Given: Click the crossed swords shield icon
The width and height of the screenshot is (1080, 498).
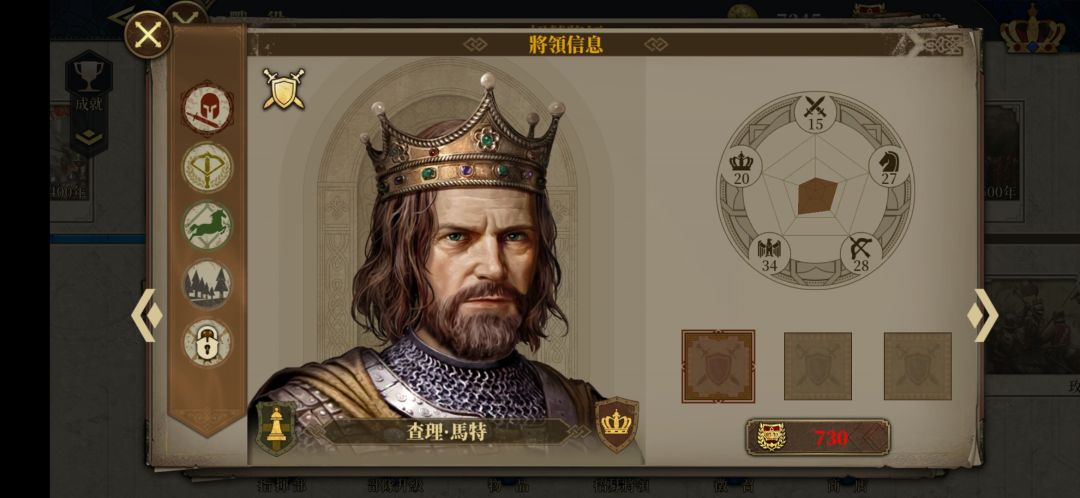Looking at the screenshot, I should pos(283,89).
